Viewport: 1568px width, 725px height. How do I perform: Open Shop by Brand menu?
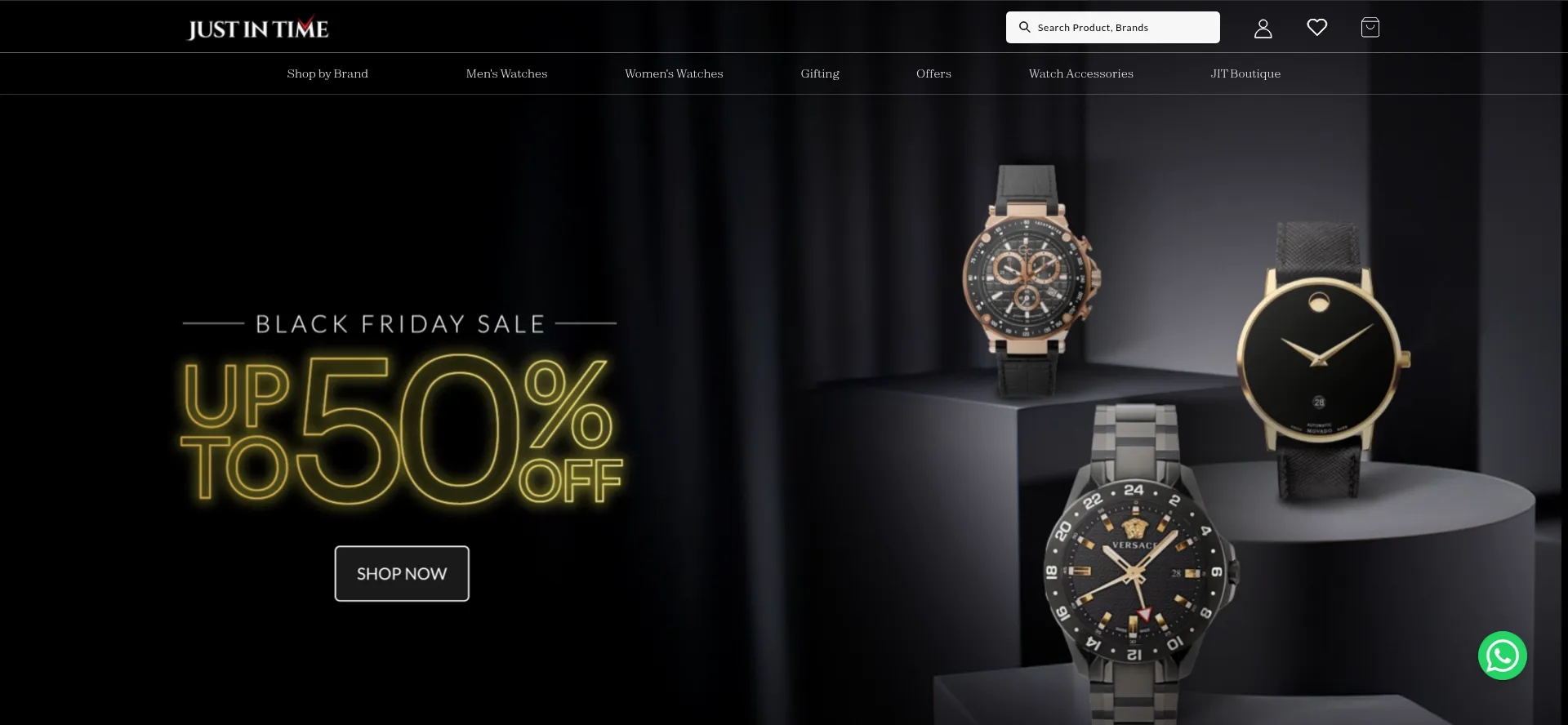pyautogui.click(x=327, y=73)
